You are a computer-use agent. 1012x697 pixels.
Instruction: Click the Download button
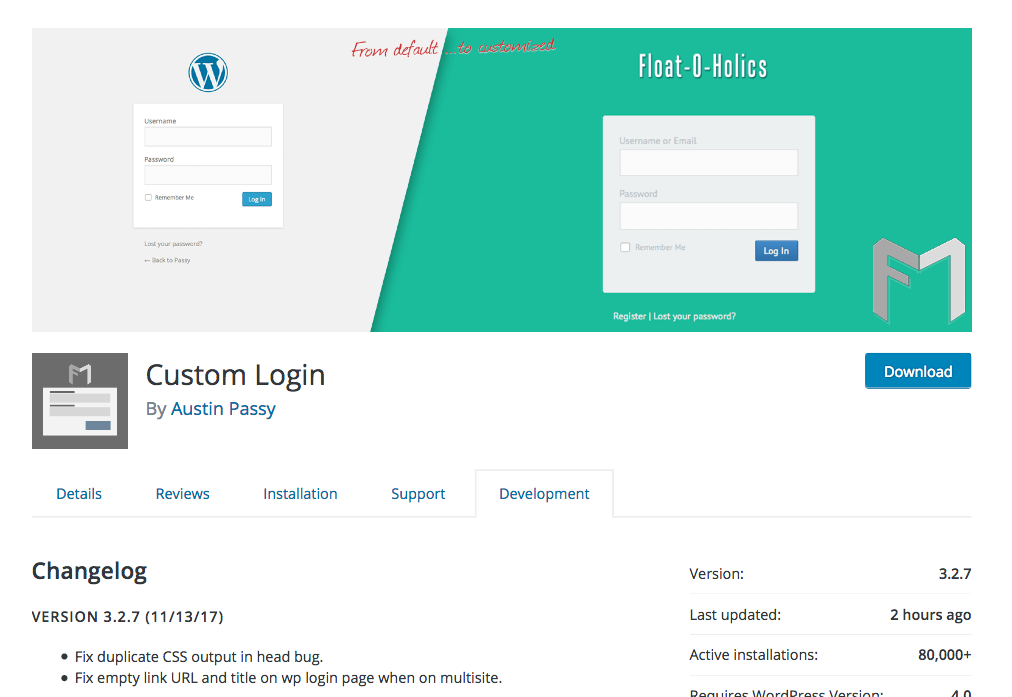click(x=918, y=371)
